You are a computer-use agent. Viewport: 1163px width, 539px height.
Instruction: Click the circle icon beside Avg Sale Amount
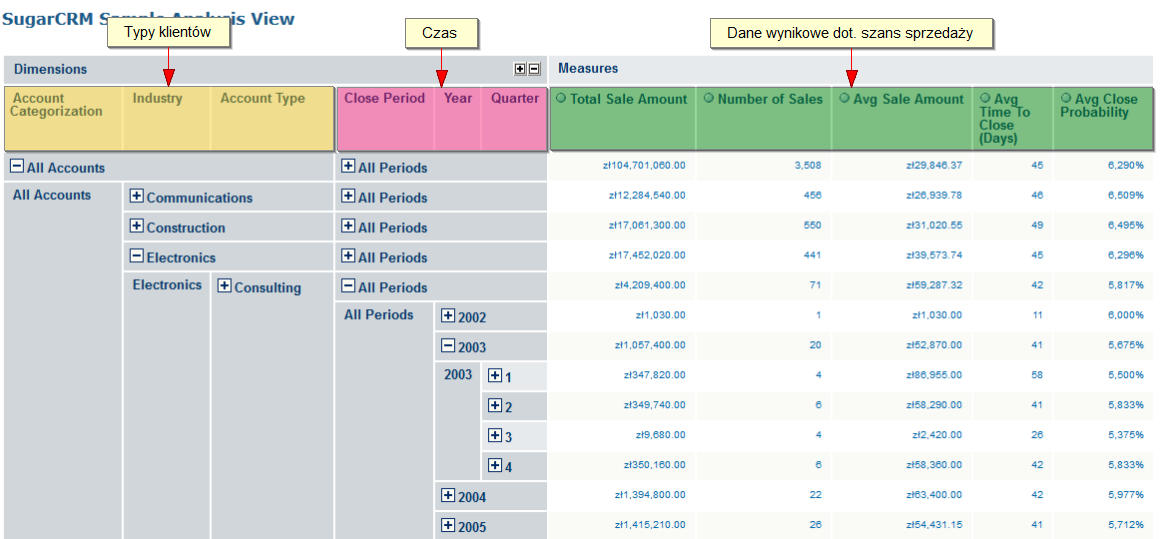pos(844,98)
